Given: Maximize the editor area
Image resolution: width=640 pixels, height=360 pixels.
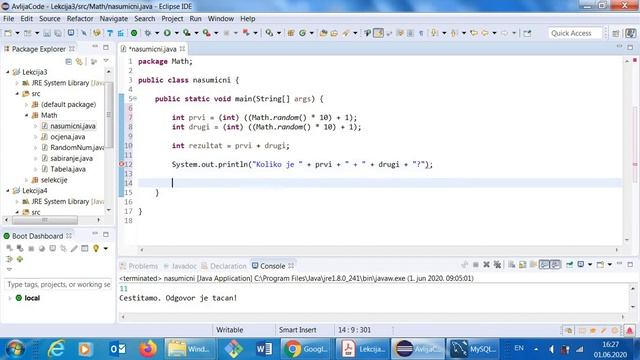Looking at the screenshot, I should click(630, 48).
